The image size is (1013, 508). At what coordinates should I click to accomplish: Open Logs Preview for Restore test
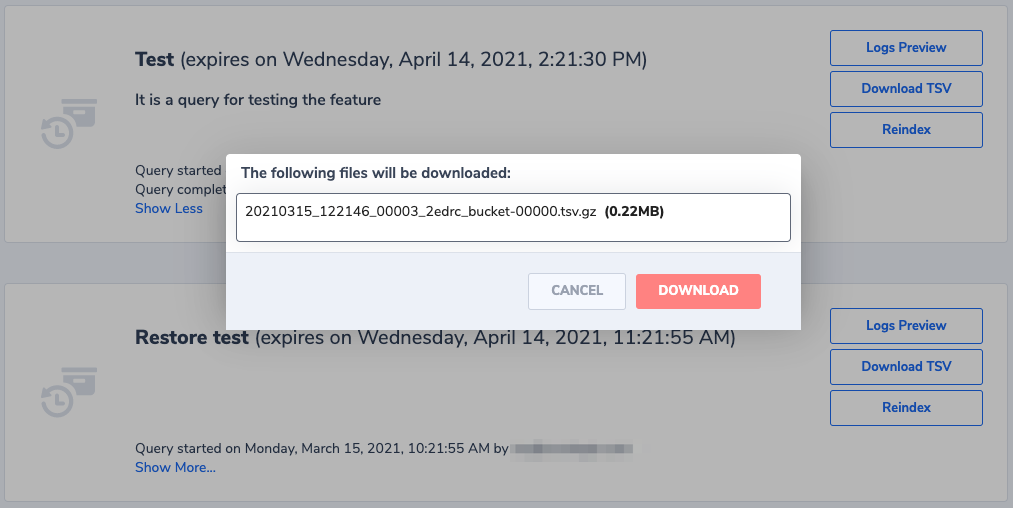pyautogui.click(x=906, y=326)
